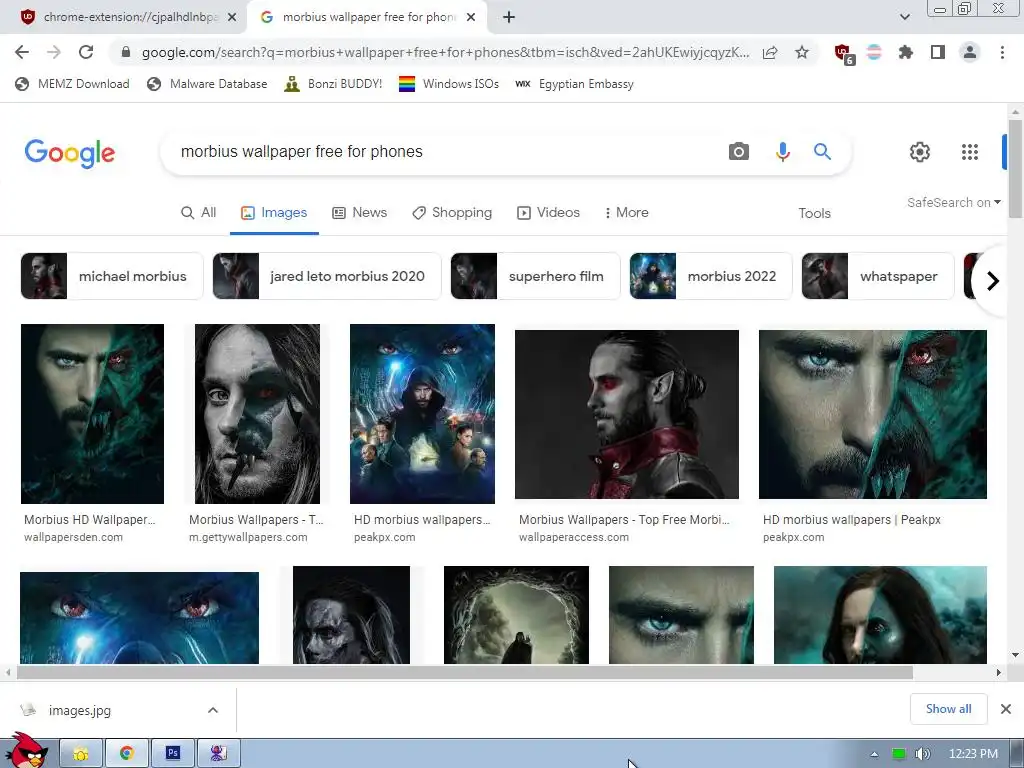Select the michael morbius suggestion chip

click(x=112, y=276)
